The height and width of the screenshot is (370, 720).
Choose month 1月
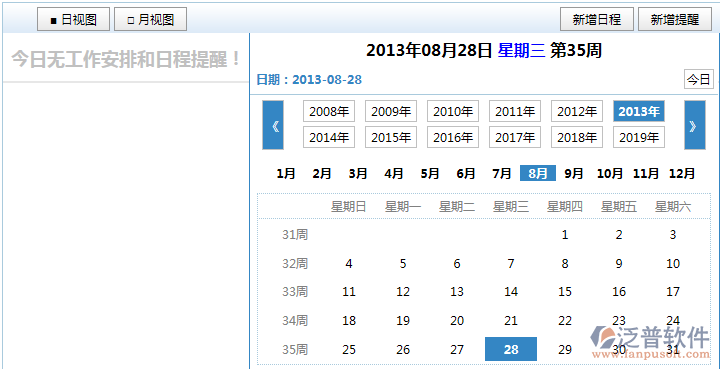tap(286, 174)
